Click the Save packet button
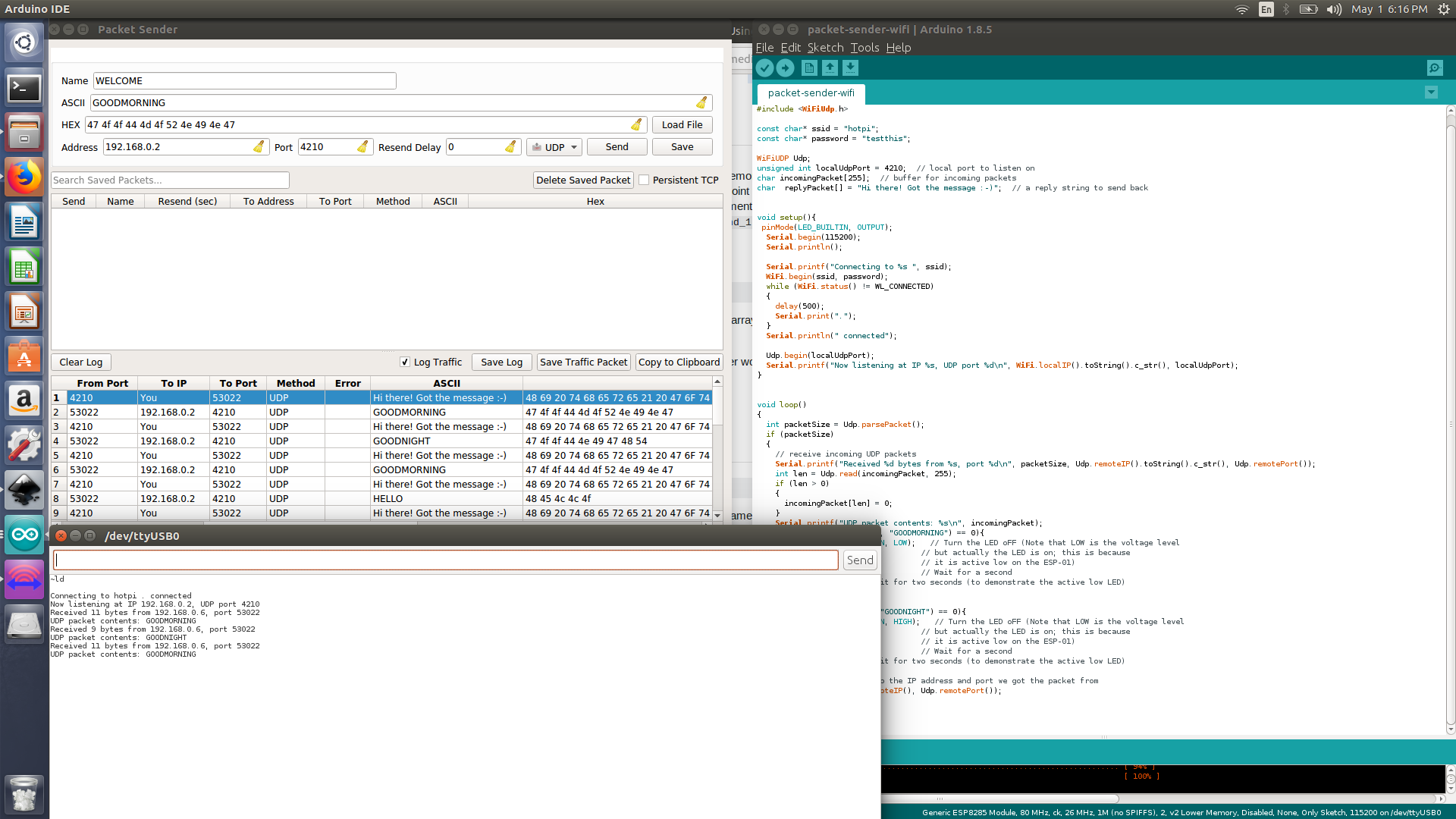The width and height of the screenshot is (1456, 819). pyautogui.click(x=682, y=146)
